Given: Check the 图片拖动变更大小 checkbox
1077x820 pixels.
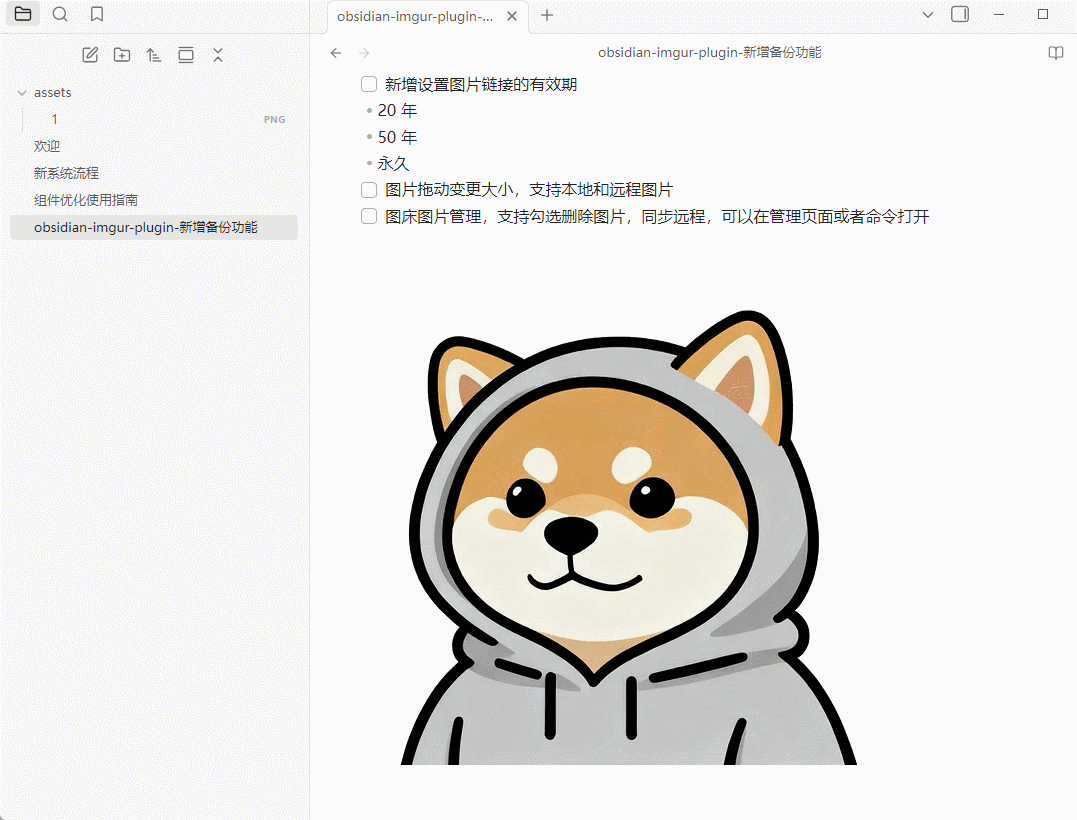Looking at the screenshot, I should (x=368, y=189).
